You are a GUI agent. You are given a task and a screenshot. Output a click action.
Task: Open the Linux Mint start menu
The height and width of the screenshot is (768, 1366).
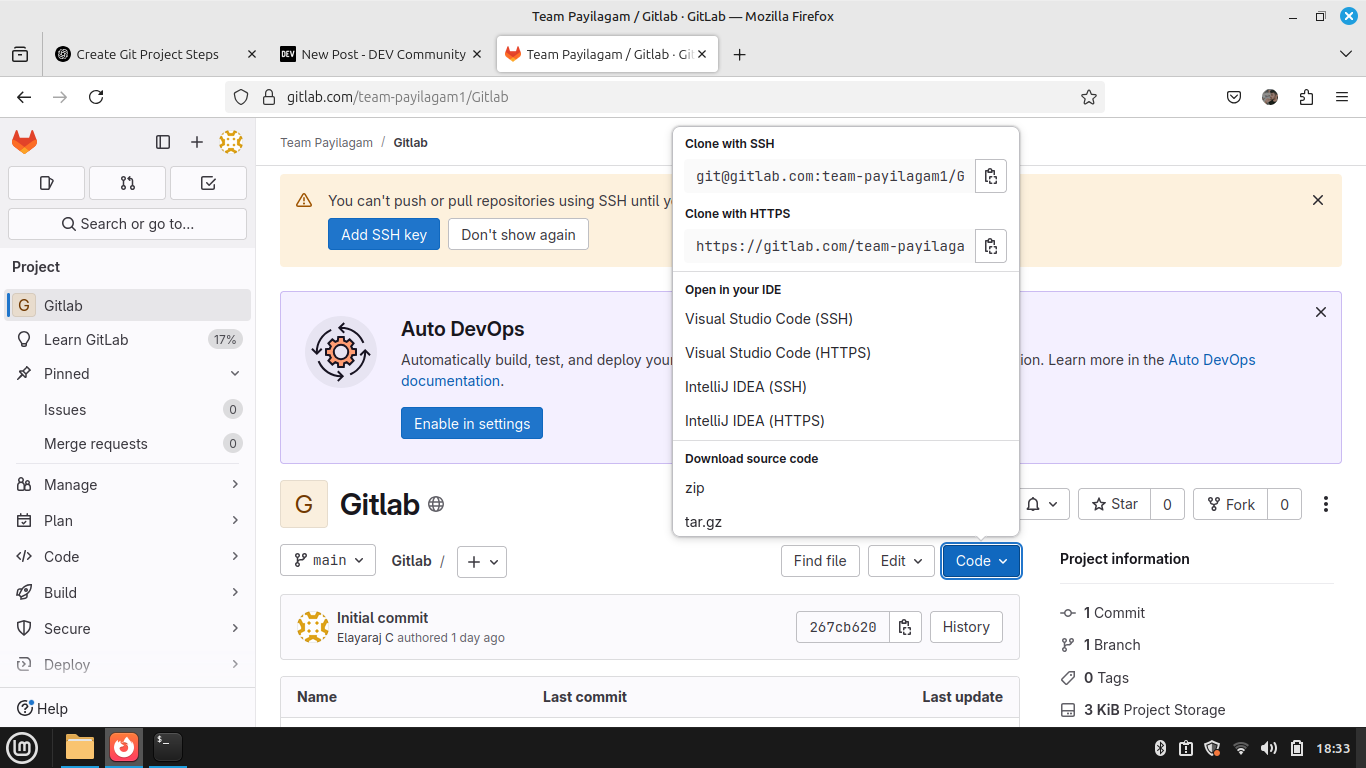22,747
